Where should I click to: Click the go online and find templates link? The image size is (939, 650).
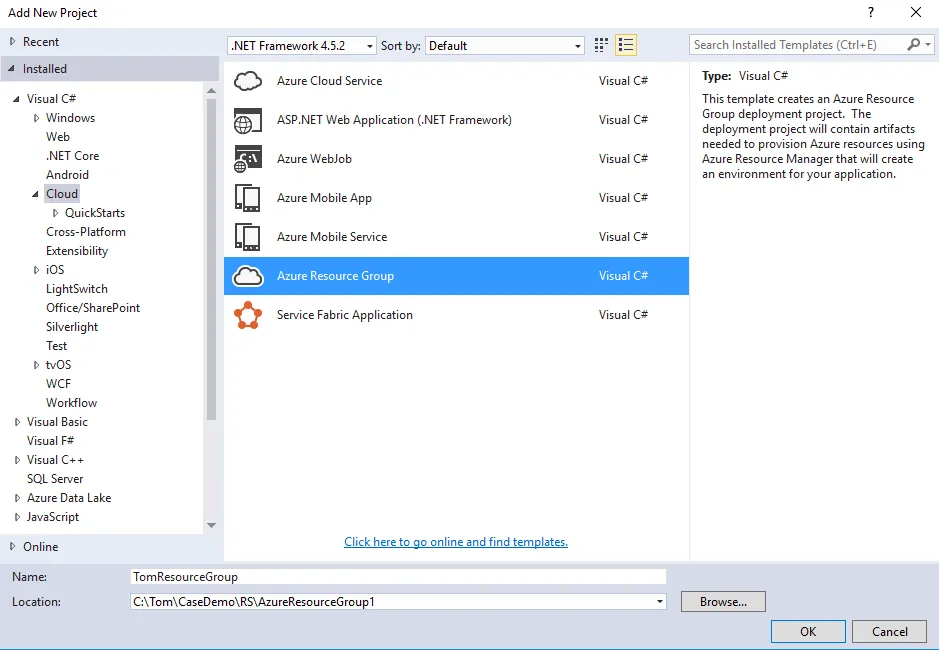point(456,542)
